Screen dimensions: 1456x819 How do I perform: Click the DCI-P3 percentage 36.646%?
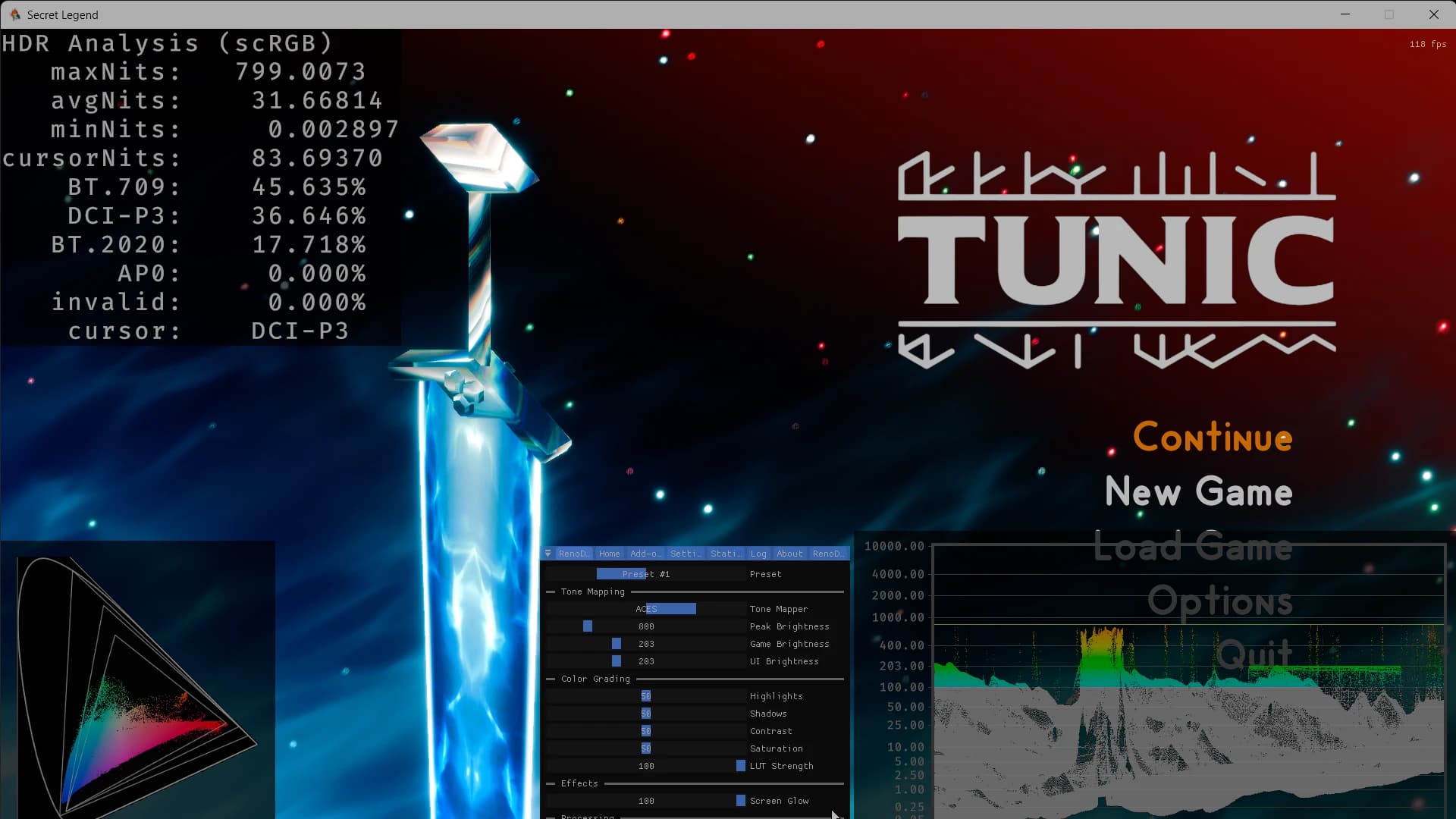(x=309, y=215)
